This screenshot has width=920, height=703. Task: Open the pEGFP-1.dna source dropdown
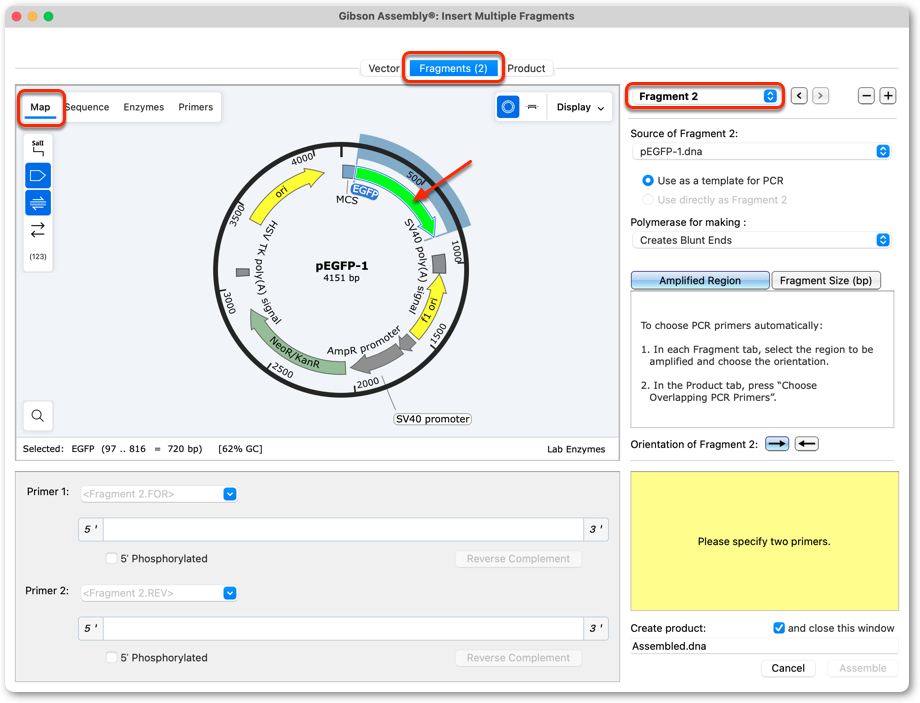point(761,151)
